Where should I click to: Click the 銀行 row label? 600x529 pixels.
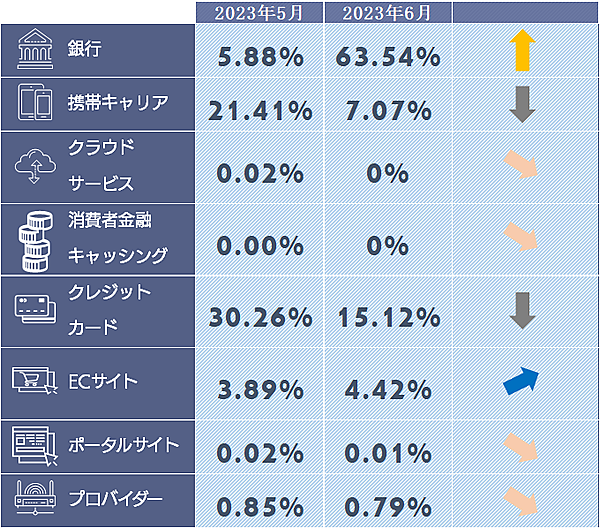85,50
